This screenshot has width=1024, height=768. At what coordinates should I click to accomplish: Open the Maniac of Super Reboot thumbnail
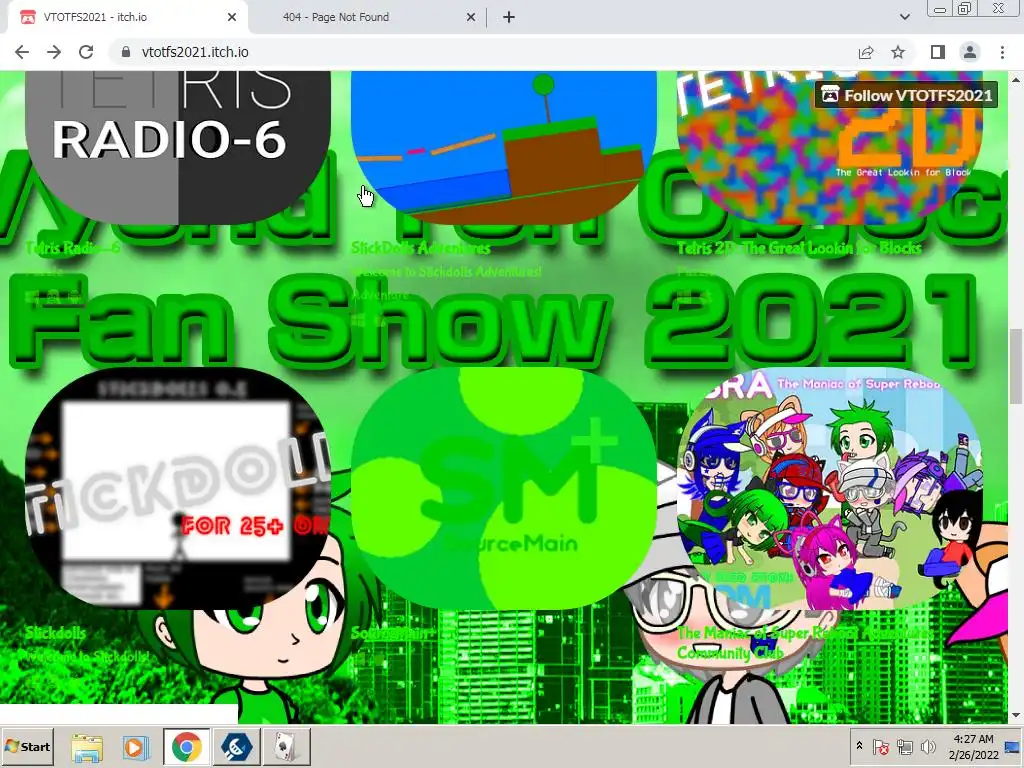[x=830, y=488]
